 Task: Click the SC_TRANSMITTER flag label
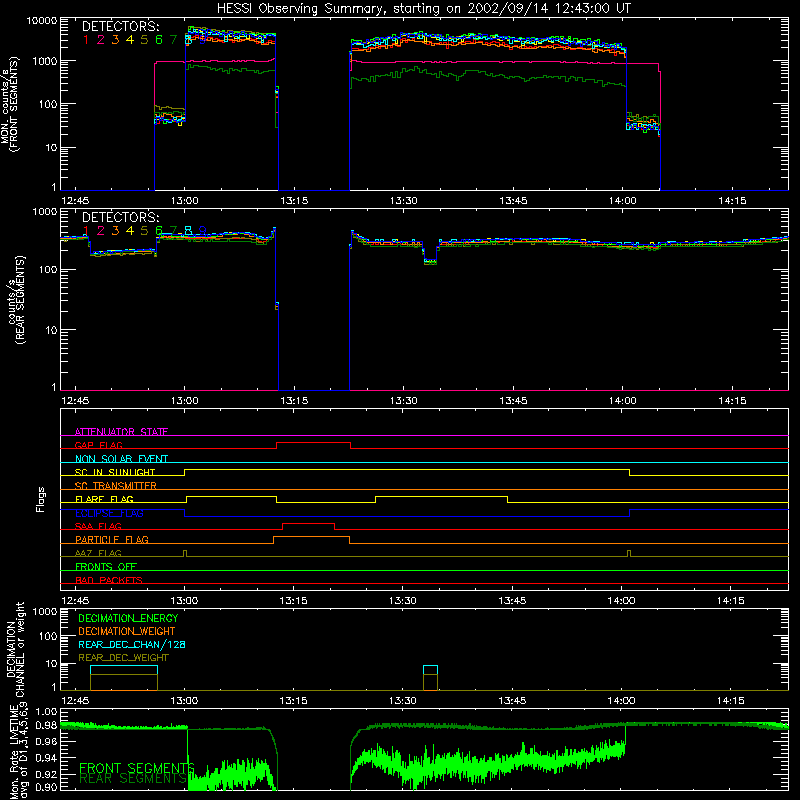click(x=116, y=486)
